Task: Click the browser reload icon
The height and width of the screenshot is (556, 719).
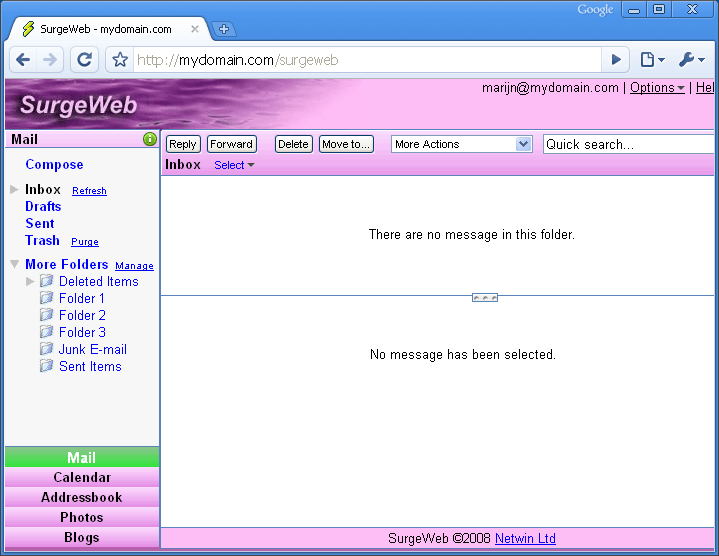Action: pos(84,60)
